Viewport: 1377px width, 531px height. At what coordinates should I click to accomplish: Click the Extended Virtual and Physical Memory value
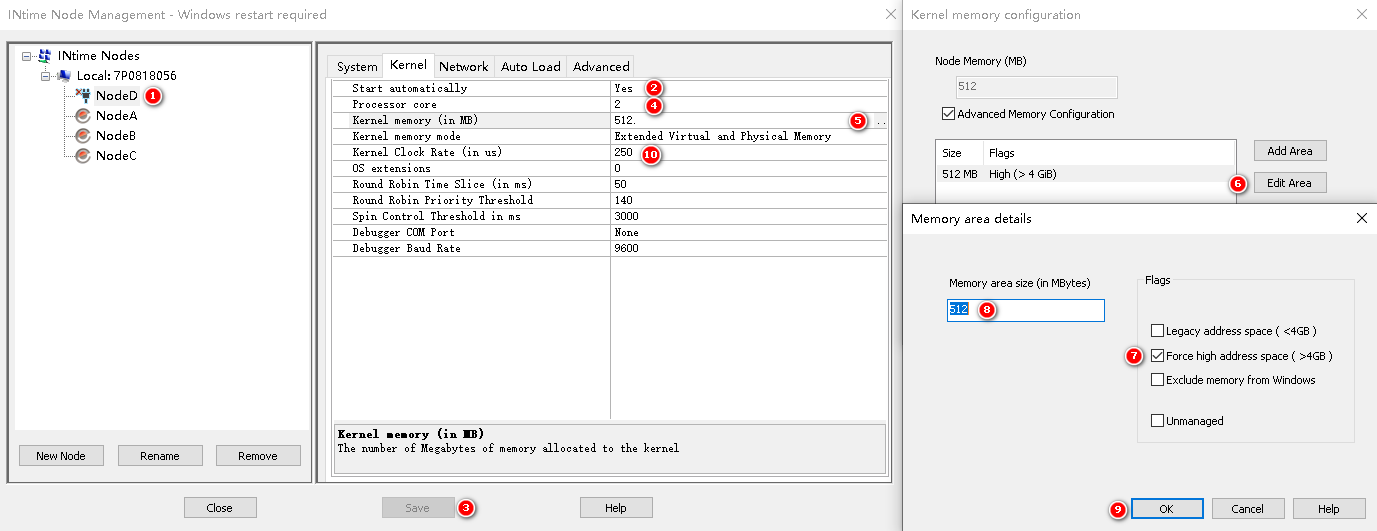[x=722, y=137]
